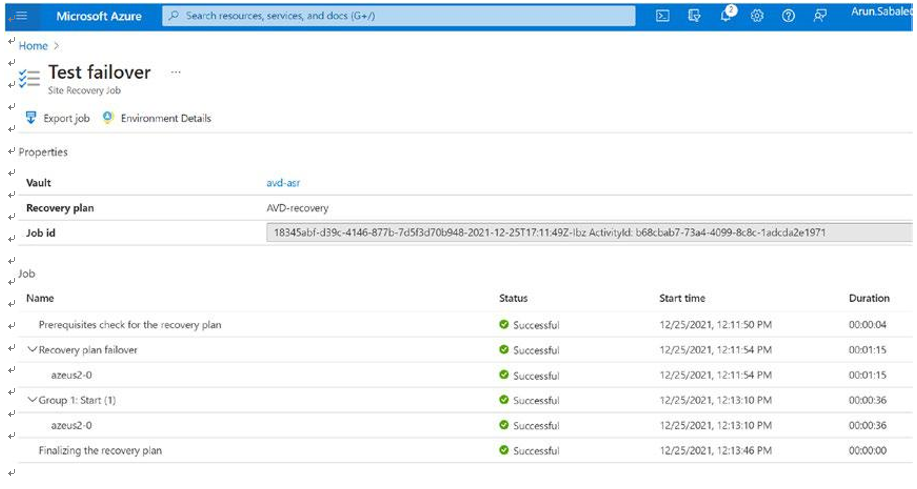
Task: Open the Arun.Sabale account menu
Action: click(x=881, y=12)
